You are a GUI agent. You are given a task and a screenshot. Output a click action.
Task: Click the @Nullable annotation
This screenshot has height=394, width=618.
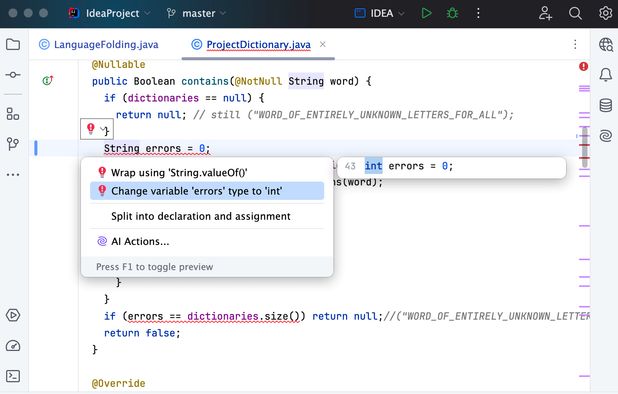point(118,64)
